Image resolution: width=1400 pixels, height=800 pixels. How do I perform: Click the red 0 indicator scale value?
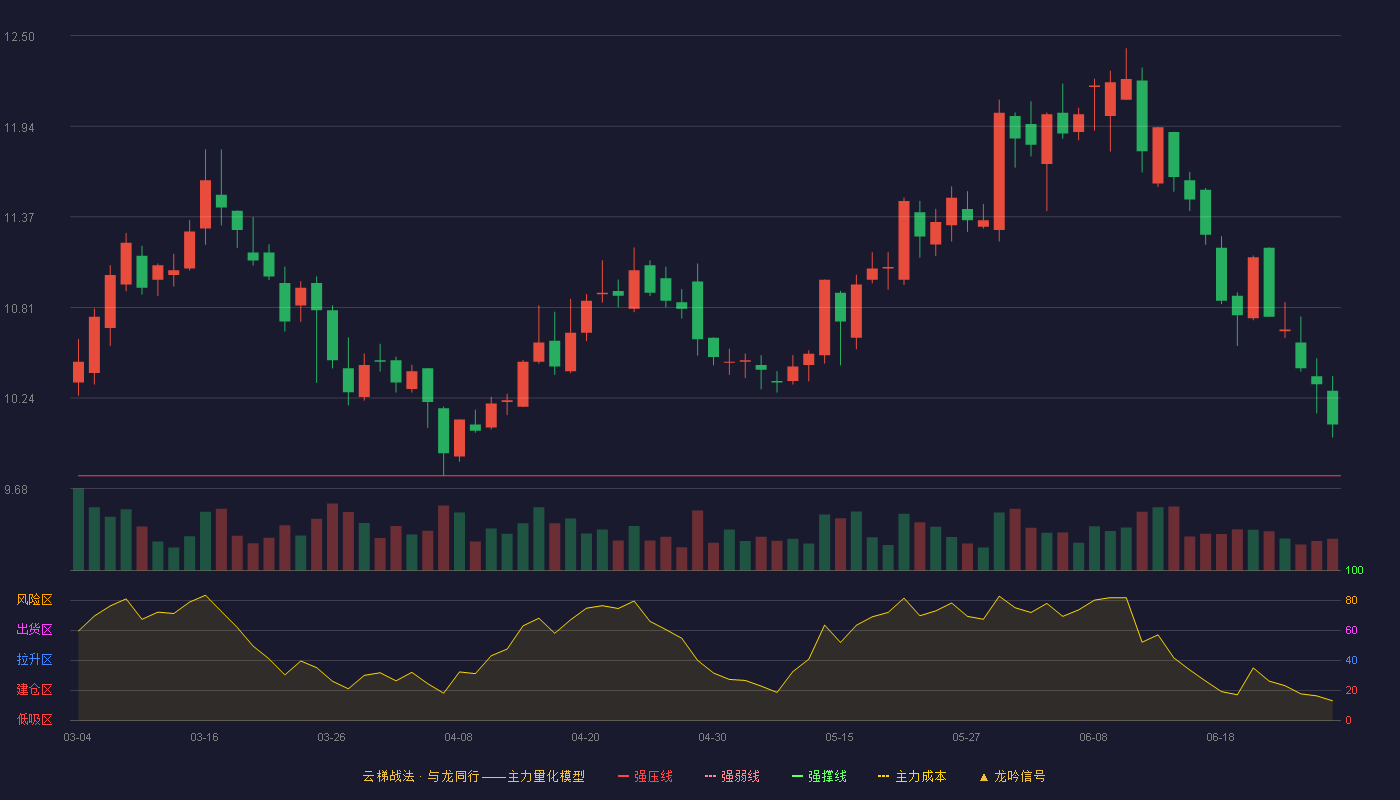(1348, 721)
